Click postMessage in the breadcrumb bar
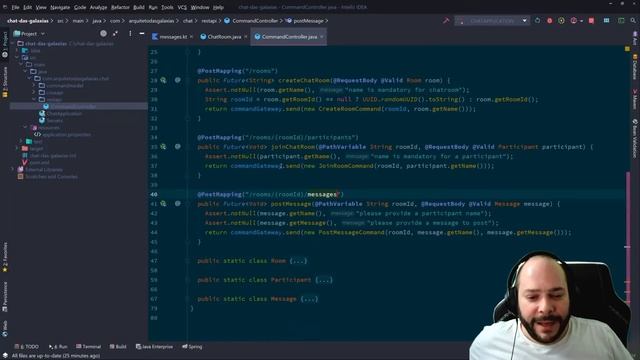This screenshot has height=360, width=640. 308,21
